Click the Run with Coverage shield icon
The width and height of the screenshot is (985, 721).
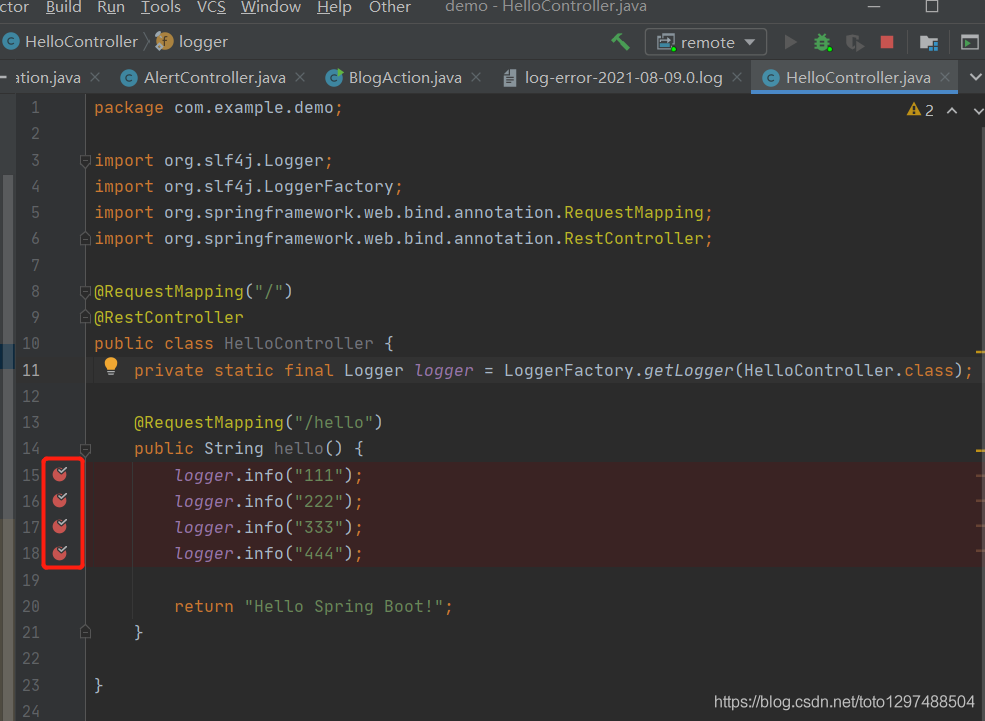click(854, 42)
